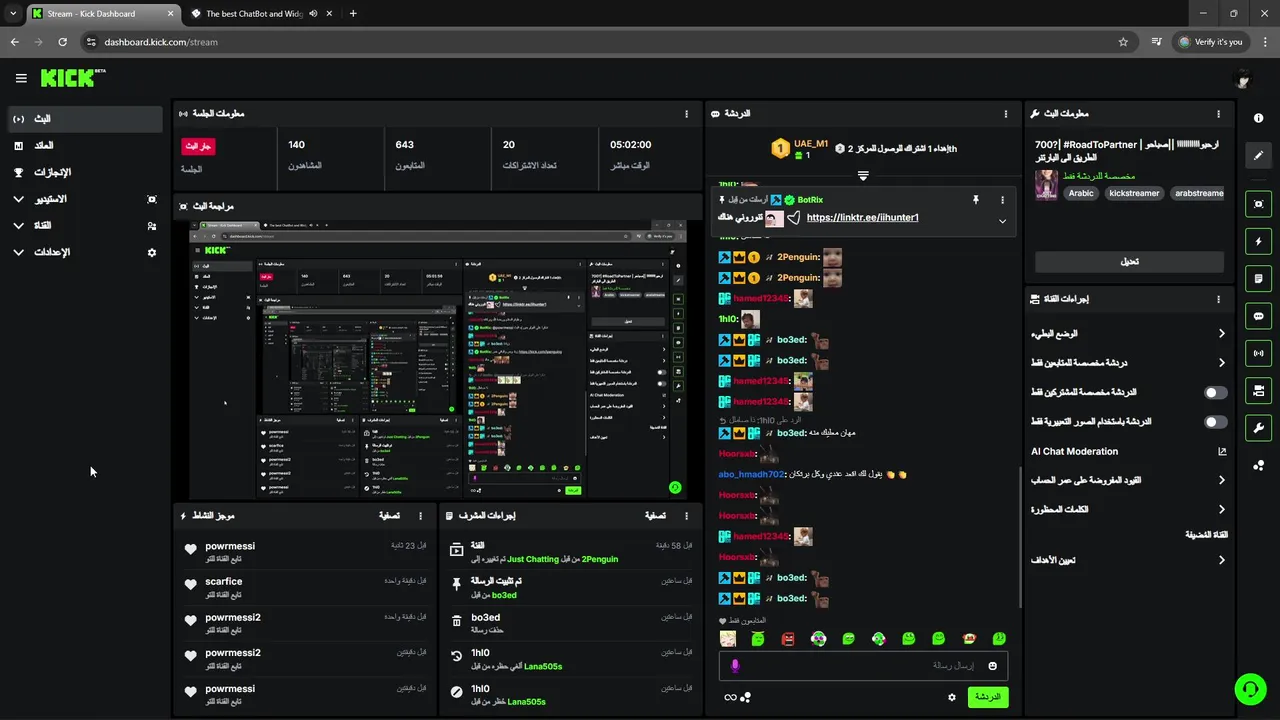Select البث in left sidebar
The height and width of the screenshot is (720, 1280).
coord(85,119)
